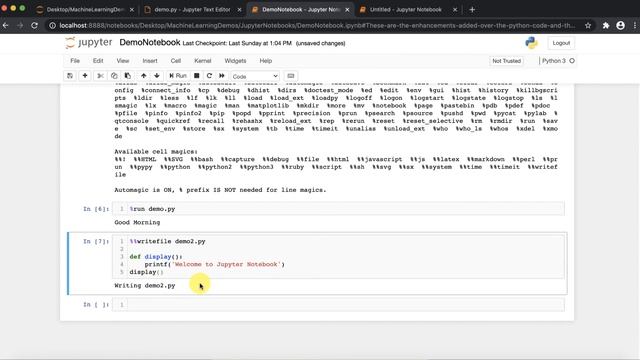Click the Logout button

click(x=561, y=43)
